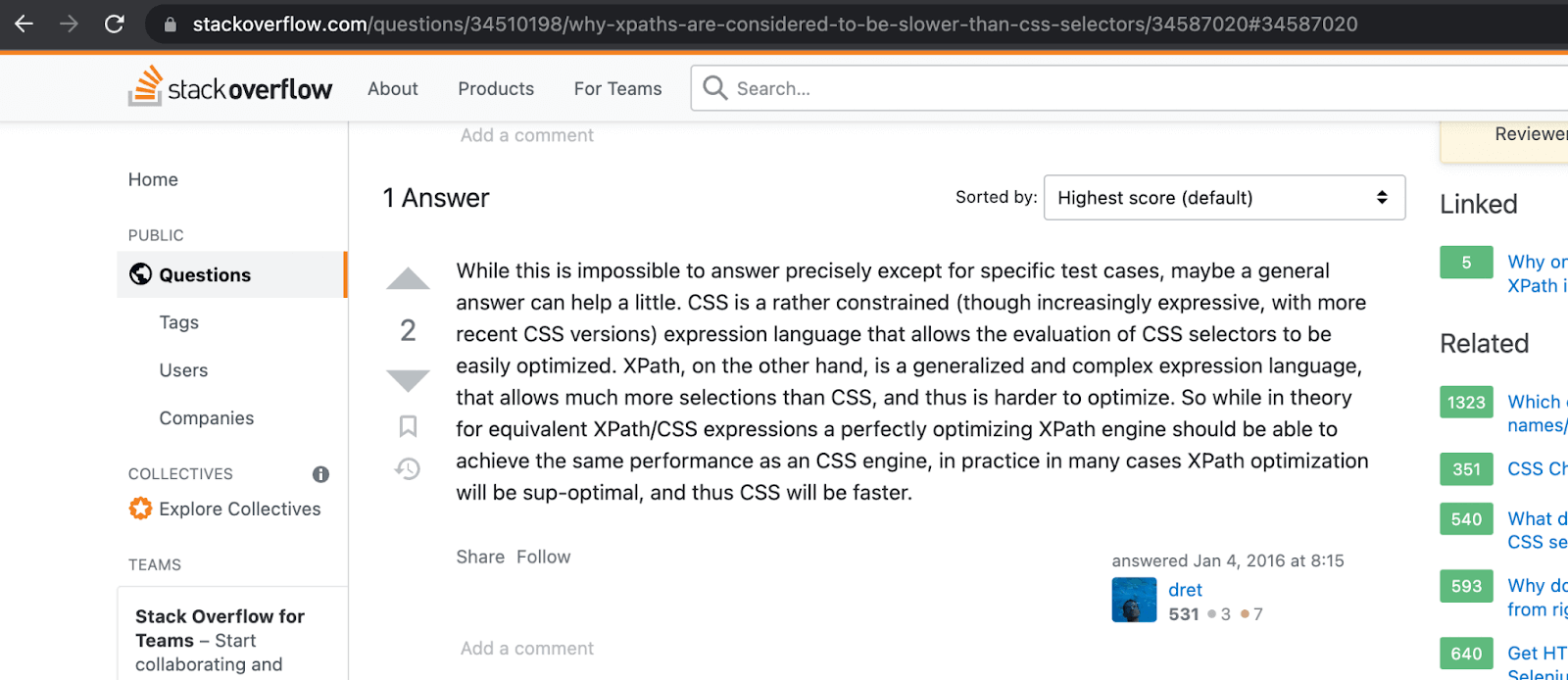Downvote the answer by dret
Screen dimensions: 1568x680
coord(408,379)
